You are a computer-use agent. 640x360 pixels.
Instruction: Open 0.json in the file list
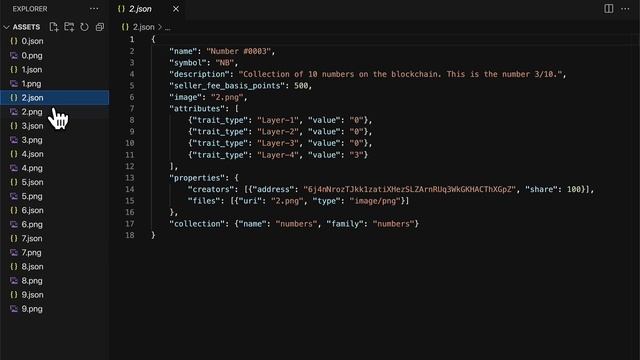(55, 41)
